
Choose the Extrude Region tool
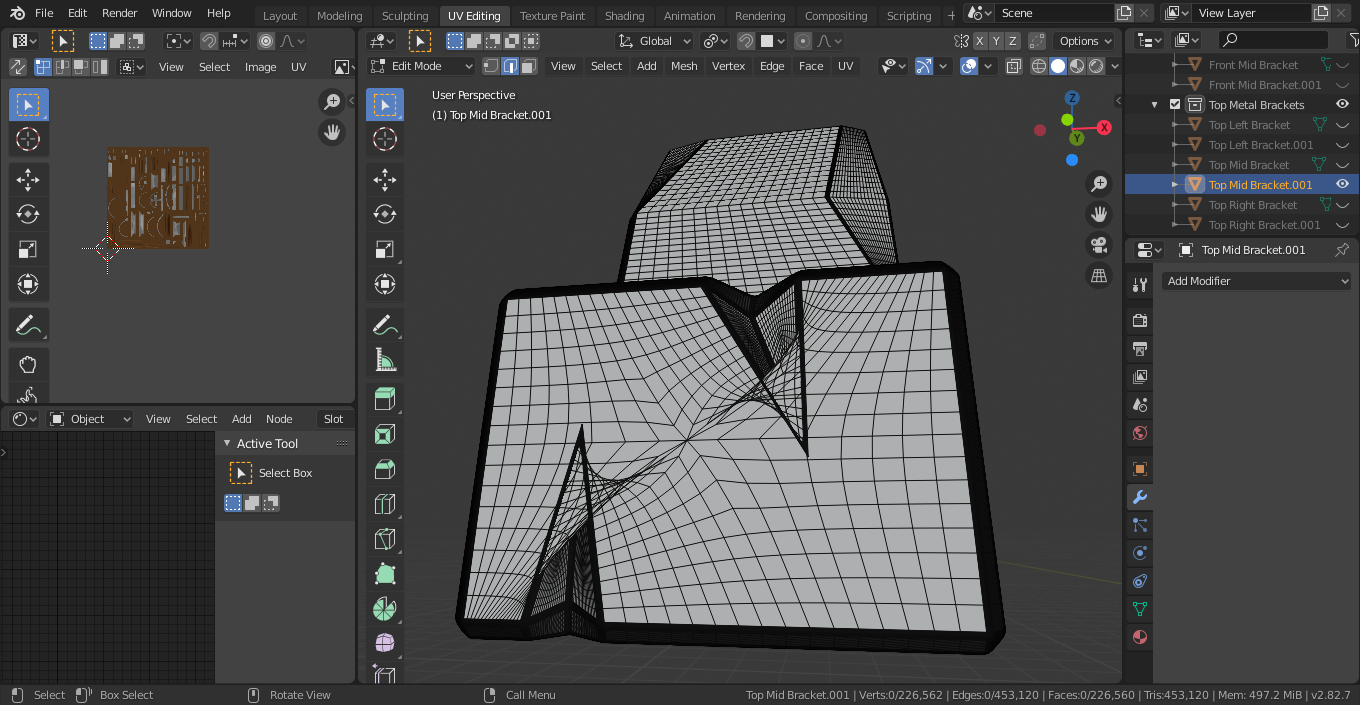(x=385, y=400)
